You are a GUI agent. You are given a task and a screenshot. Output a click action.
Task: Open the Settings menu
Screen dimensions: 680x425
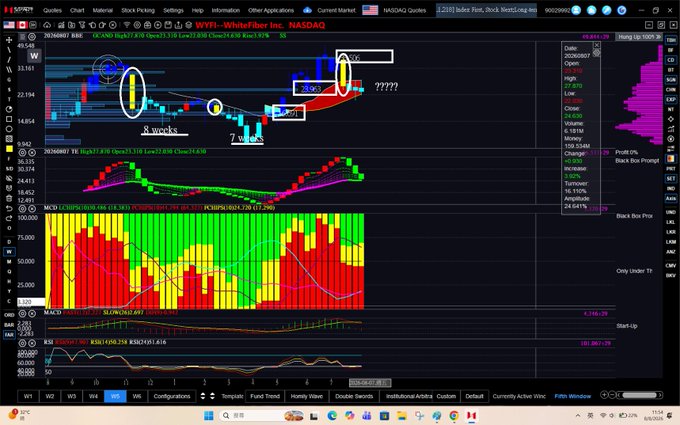click(173, 10)
